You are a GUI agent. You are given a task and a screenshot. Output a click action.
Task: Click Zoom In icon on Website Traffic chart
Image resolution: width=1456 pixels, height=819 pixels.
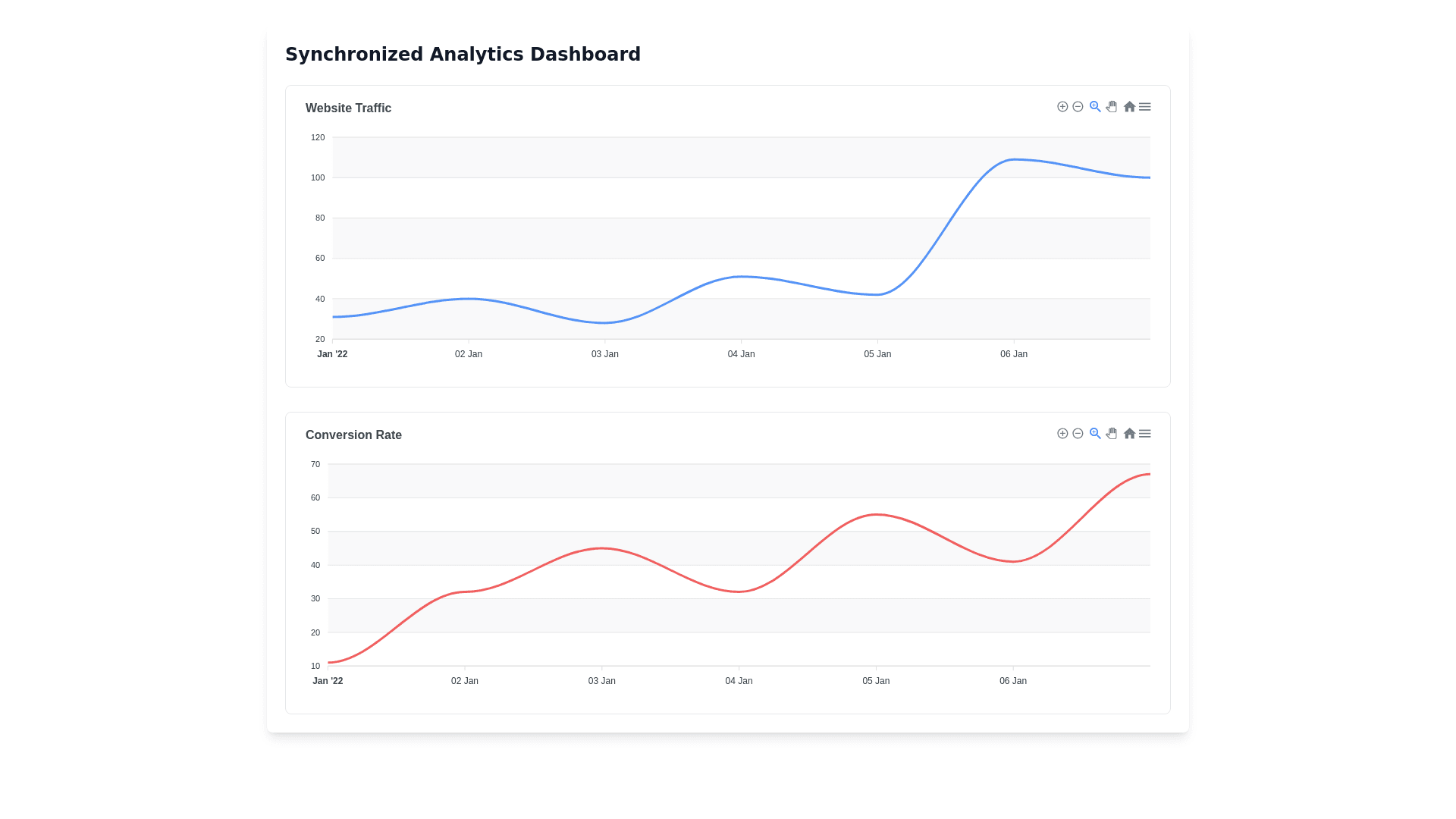(1062, 107)
